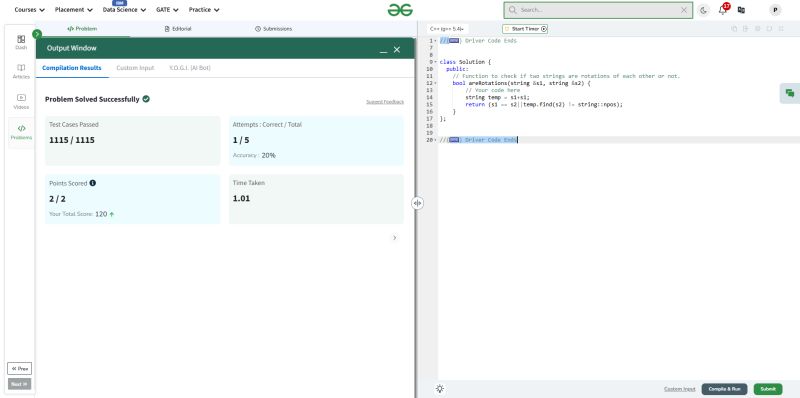Expand the Practice dropdown menu
Screen dimensions: 800x398
pyautogui.click(x=204, y=10)
